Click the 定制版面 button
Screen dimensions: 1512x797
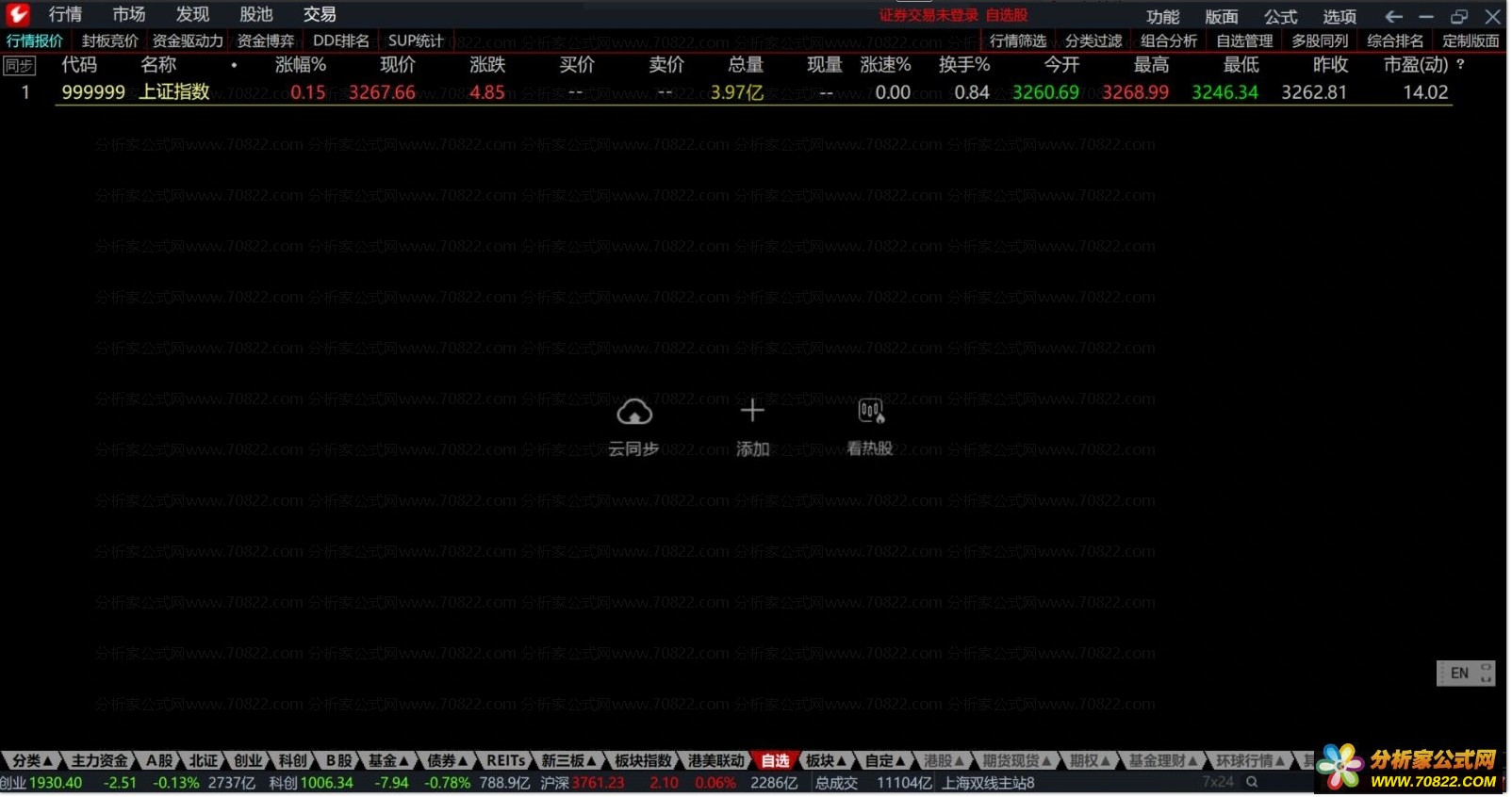(x=1471, y=41)
